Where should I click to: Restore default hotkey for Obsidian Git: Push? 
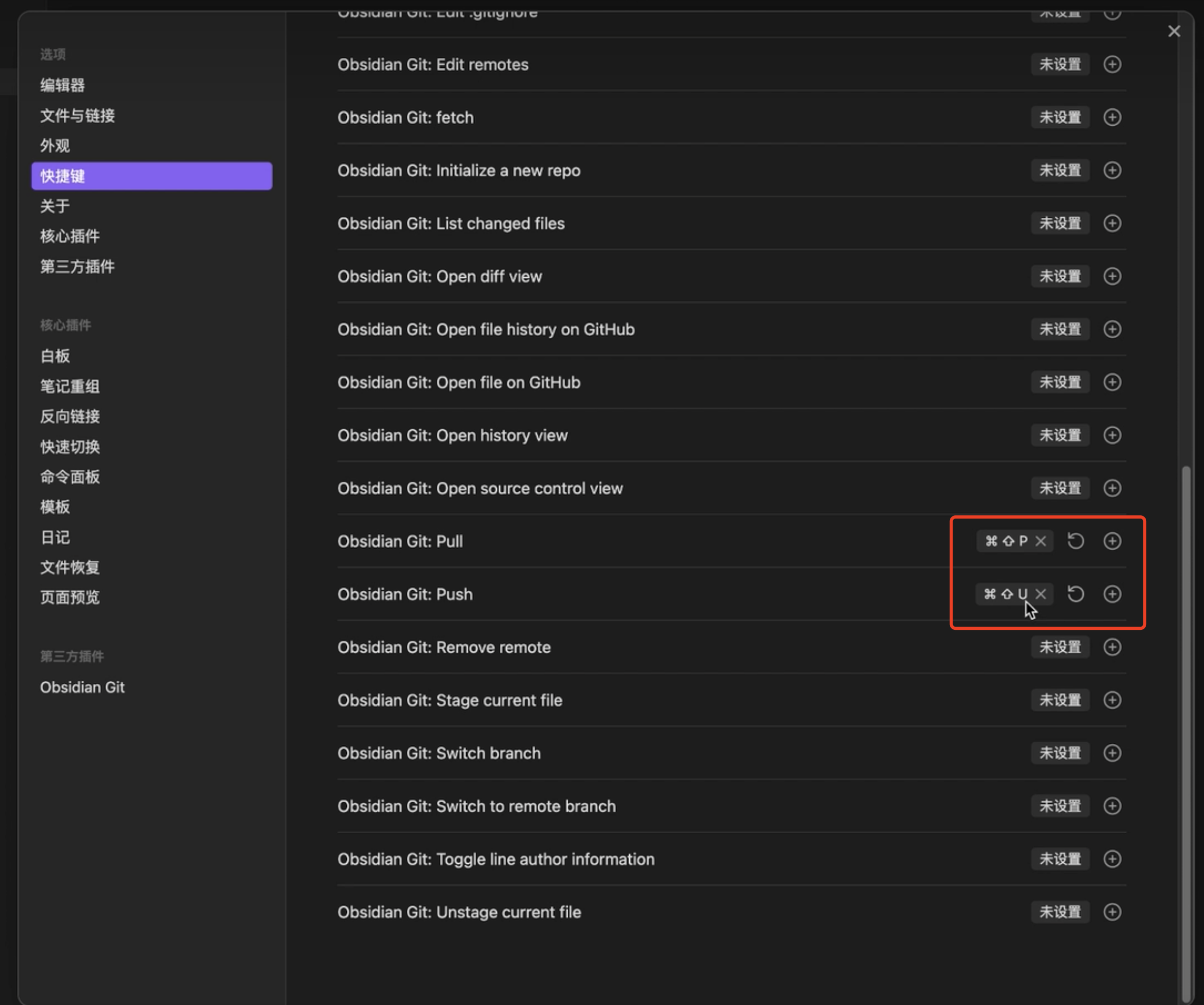[x=1076, y=594]
